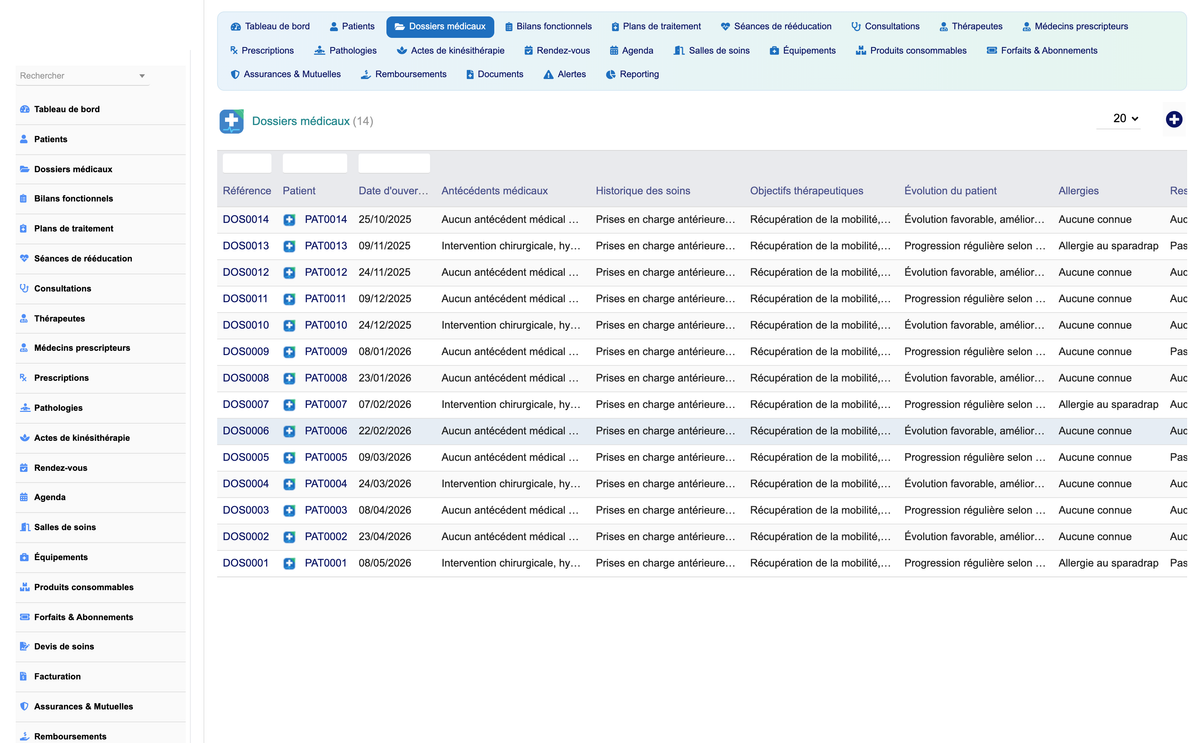Click the blue plus button to add a dossier
This screenshot has width=1200, height=743.
click(1174, 119)
